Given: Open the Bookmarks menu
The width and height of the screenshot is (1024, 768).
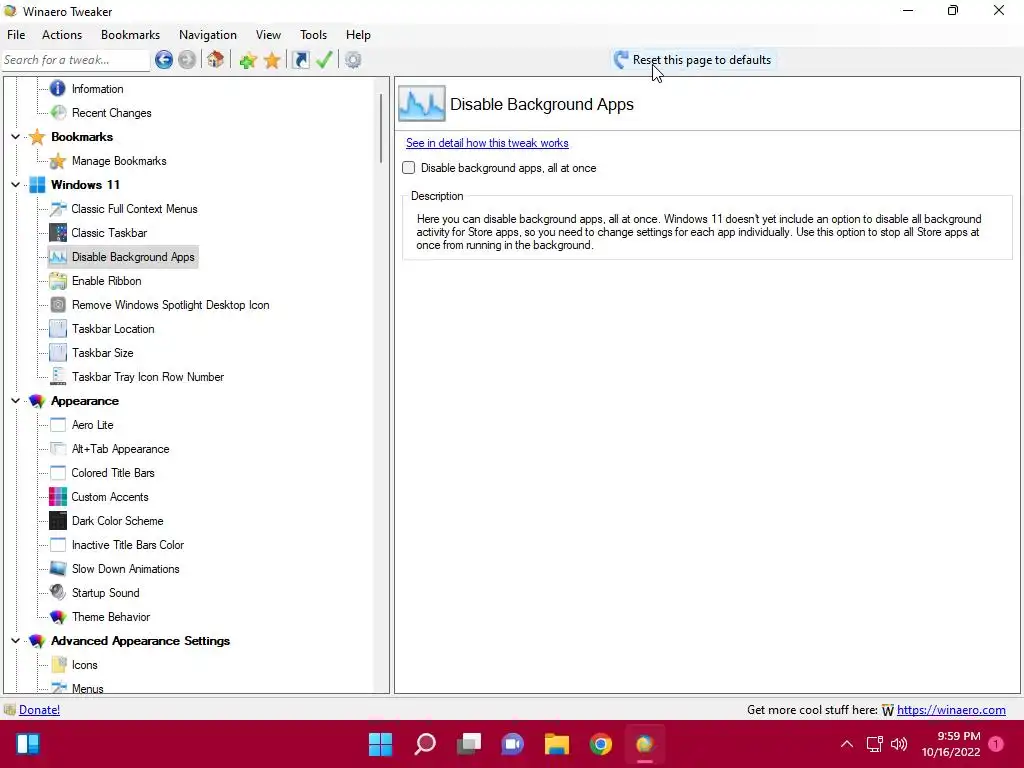Looking at the screenshot, I should (131, 35).
